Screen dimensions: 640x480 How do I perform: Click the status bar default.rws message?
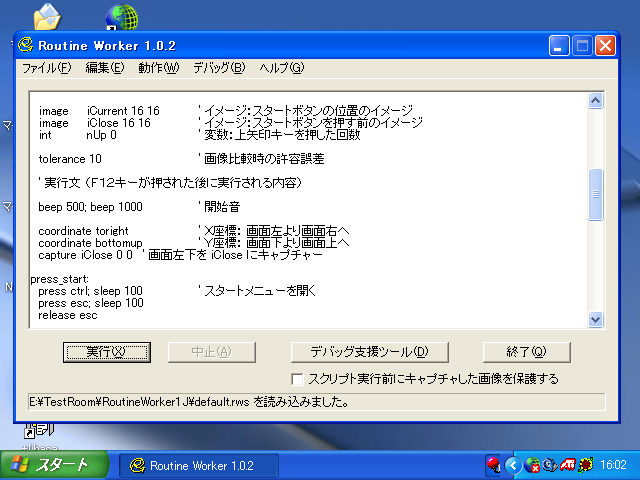pyautogui.click(x=317, y=402)
